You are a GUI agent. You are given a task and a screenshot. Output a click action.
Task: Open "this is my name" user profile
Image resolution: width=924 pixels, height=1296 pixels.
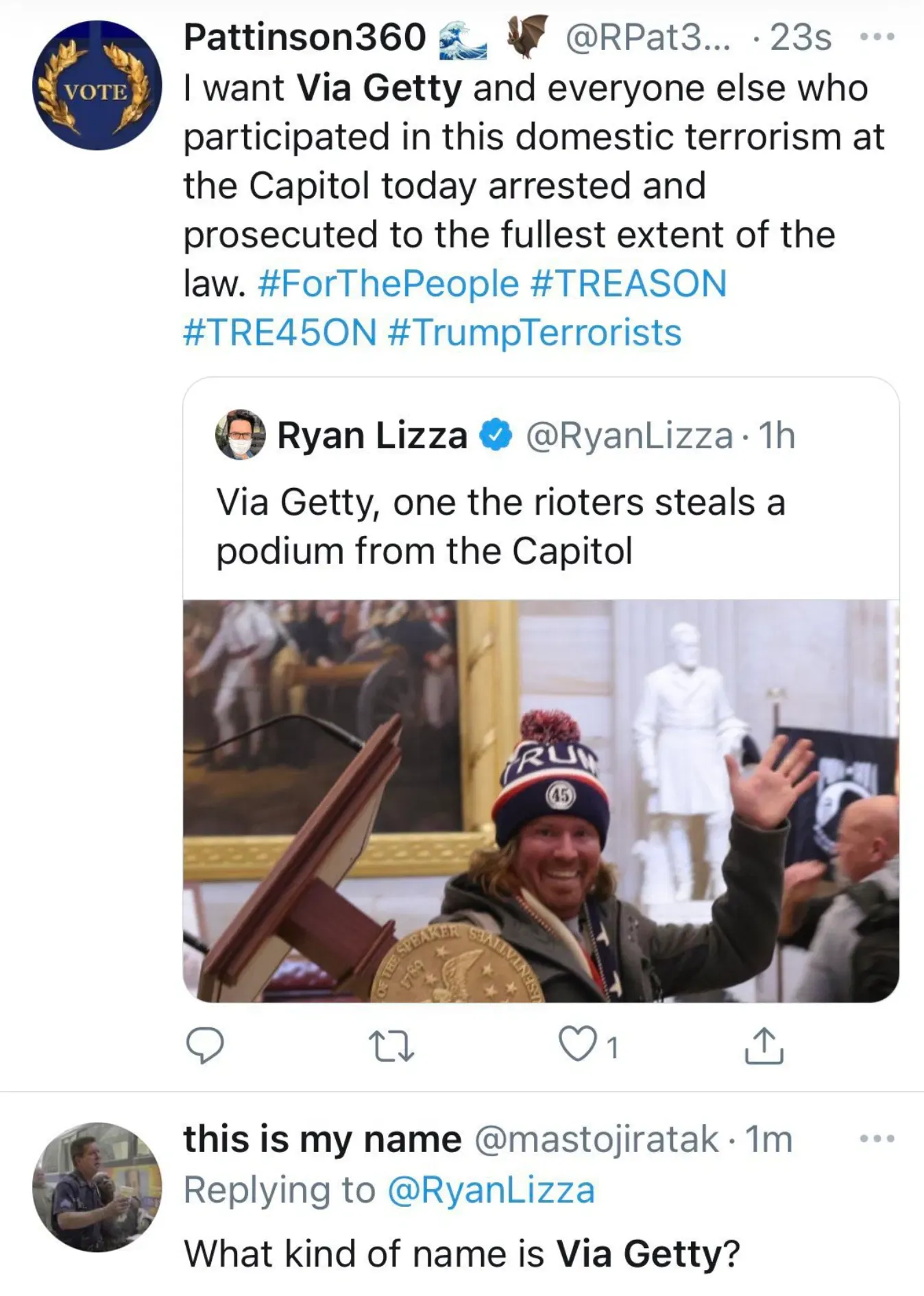[x=322, y=1140]
